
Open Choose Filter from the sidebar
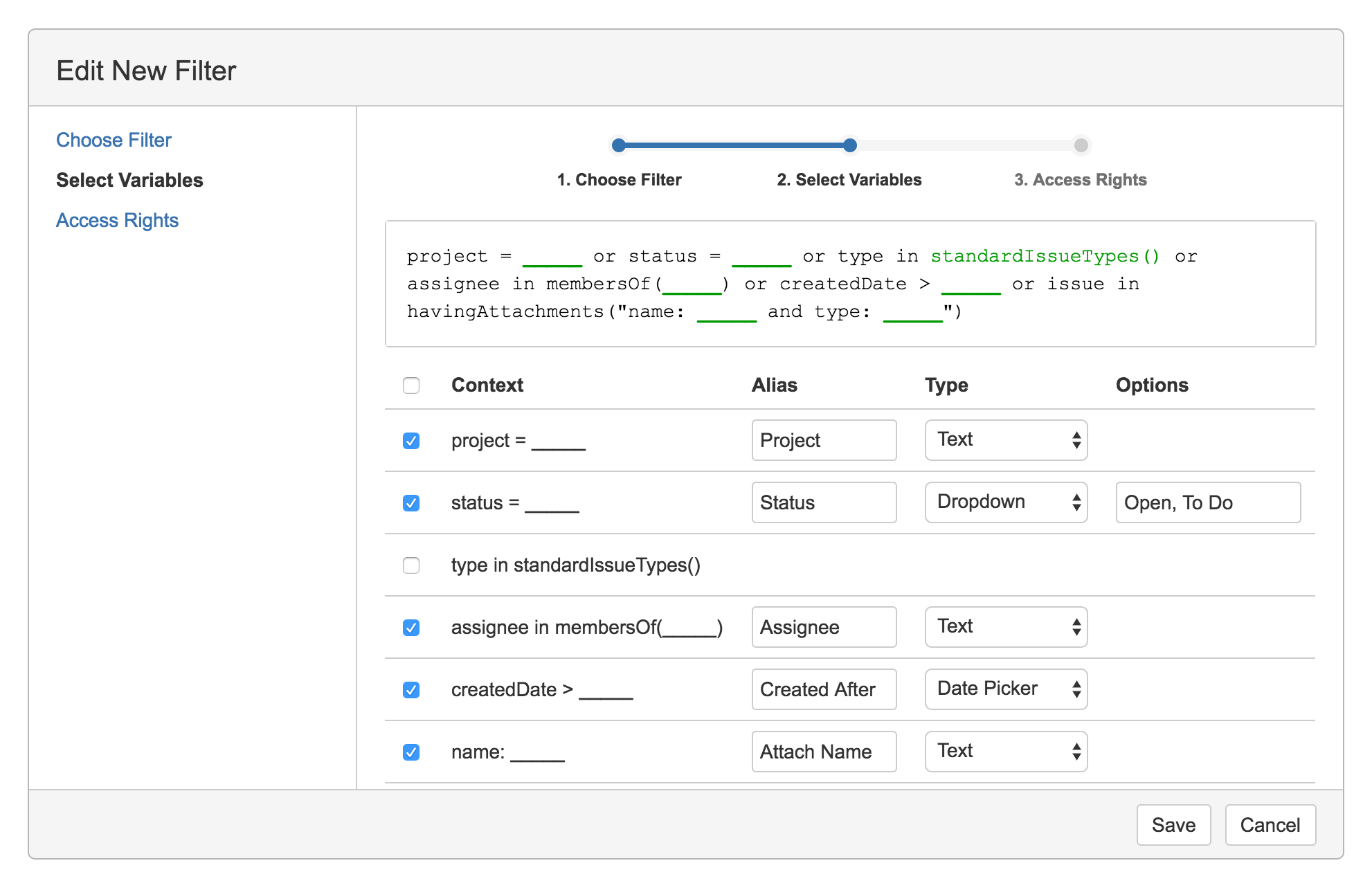(x=114, y=140)
